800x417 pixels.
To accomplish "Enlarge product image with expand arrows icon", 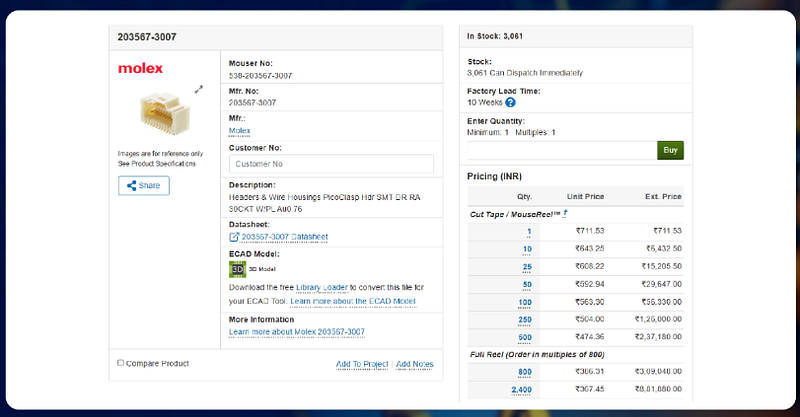I will (198, 89).
